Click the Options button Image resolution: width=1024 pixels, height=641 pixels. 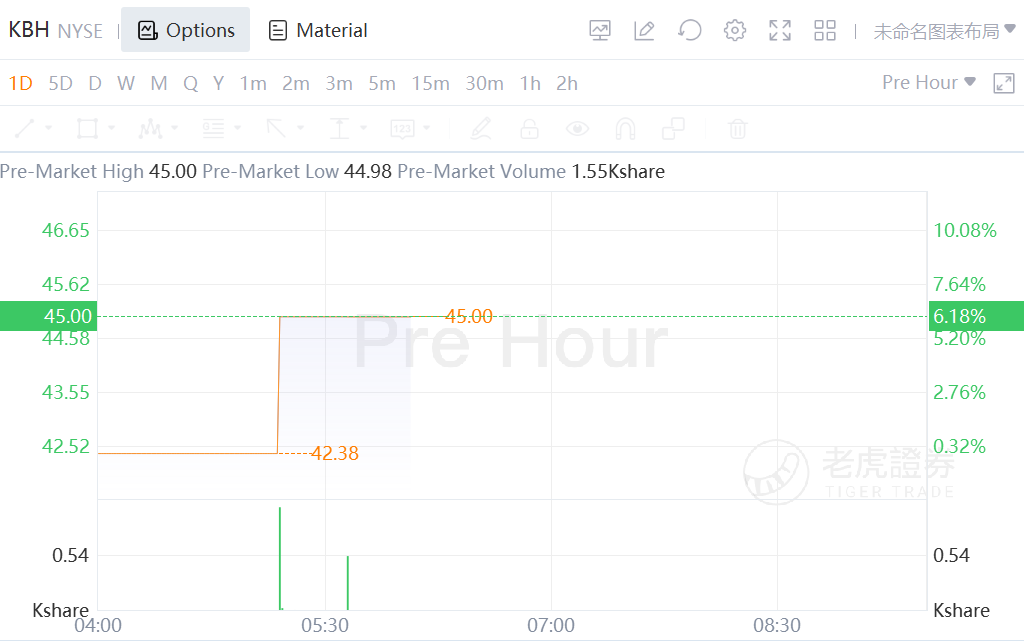pyautogui.click(x=186, y=31)
